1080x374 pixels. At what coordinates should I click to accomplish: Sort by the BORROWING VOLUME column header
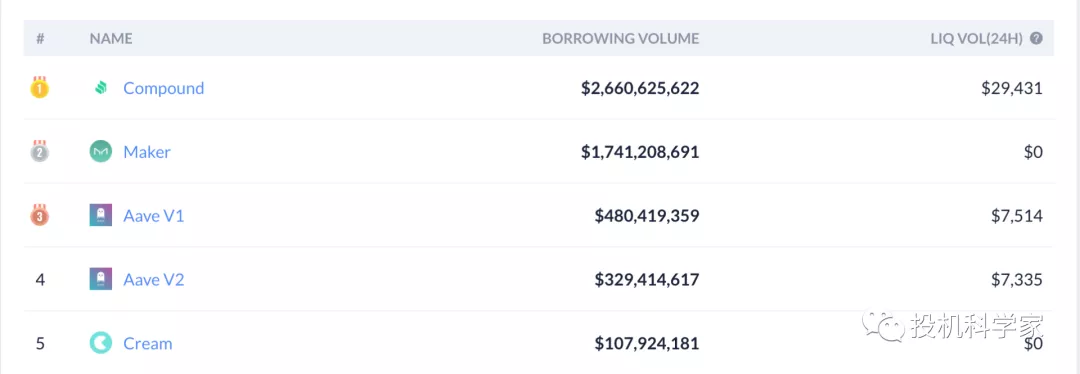(x=621, y=39)
